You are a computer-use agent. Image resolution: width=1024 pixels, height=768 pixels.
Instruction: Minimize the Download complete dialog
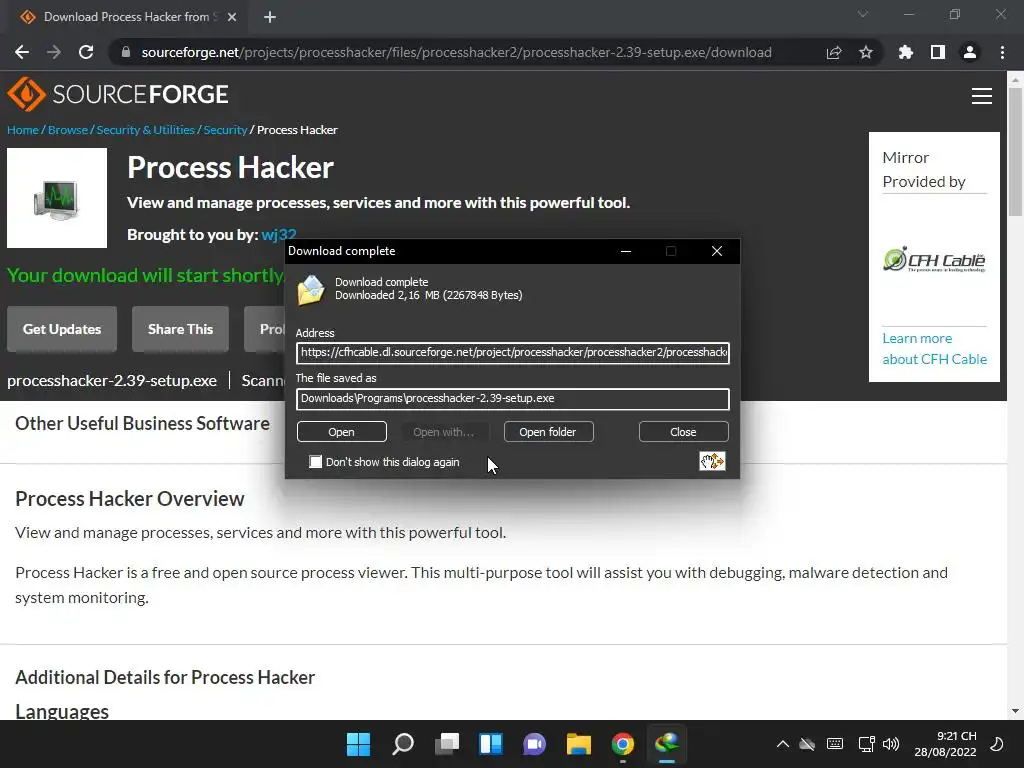(626, 251)
